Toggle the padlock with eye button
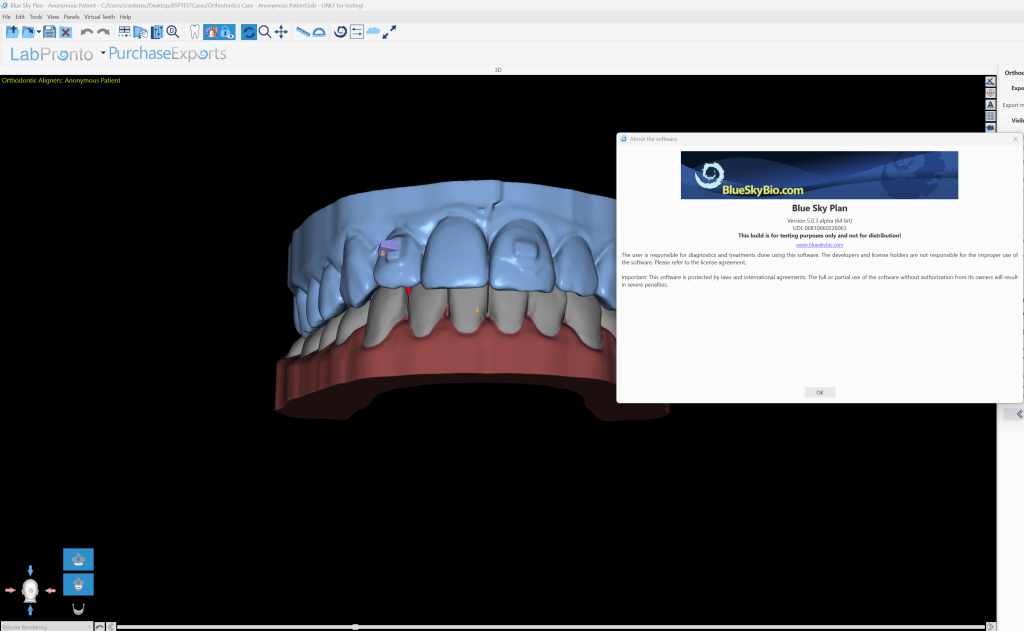The image size is (1024, 631). click(227, 32)
